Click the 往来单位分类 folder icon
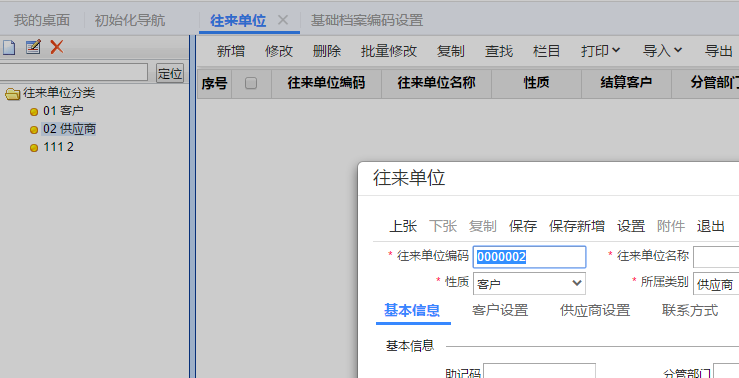739x378 pixels. pyautogui.click(x=12, y=94)
